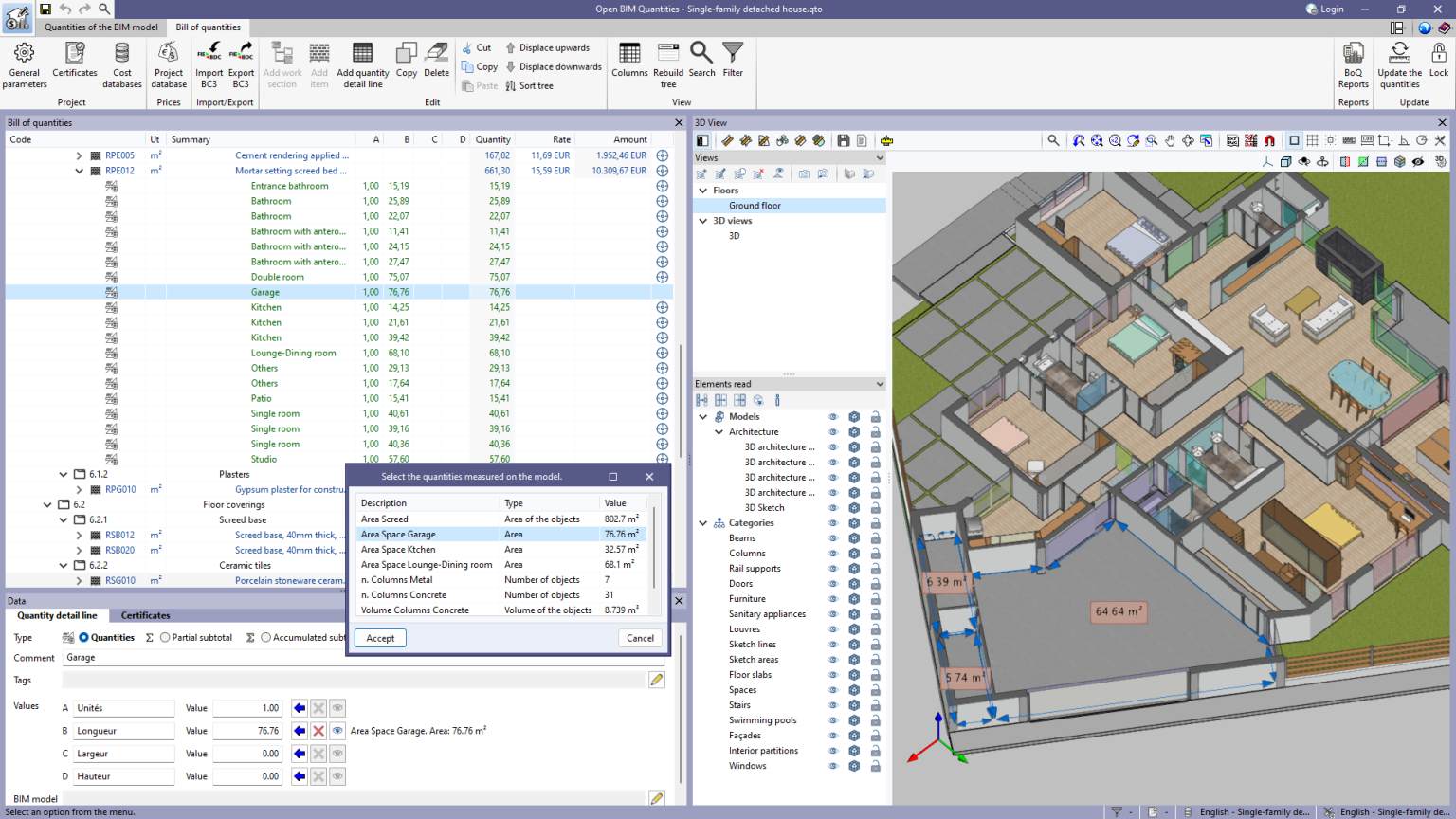
Task: Open General parameters in the ribbon
Action: [x=25, y=64]
